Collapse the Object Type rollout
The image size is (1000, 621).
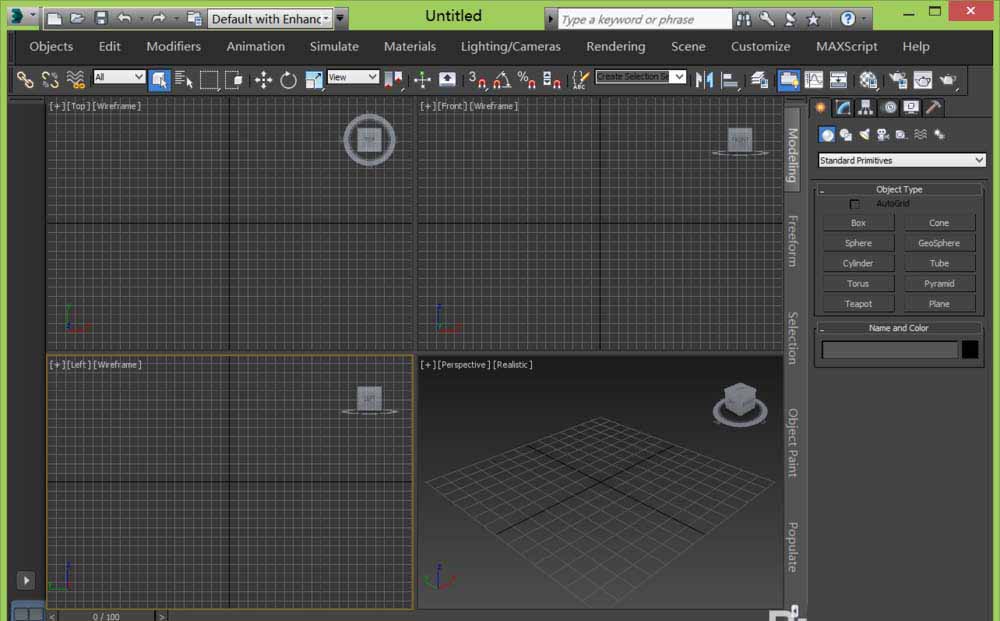[898, 189]
